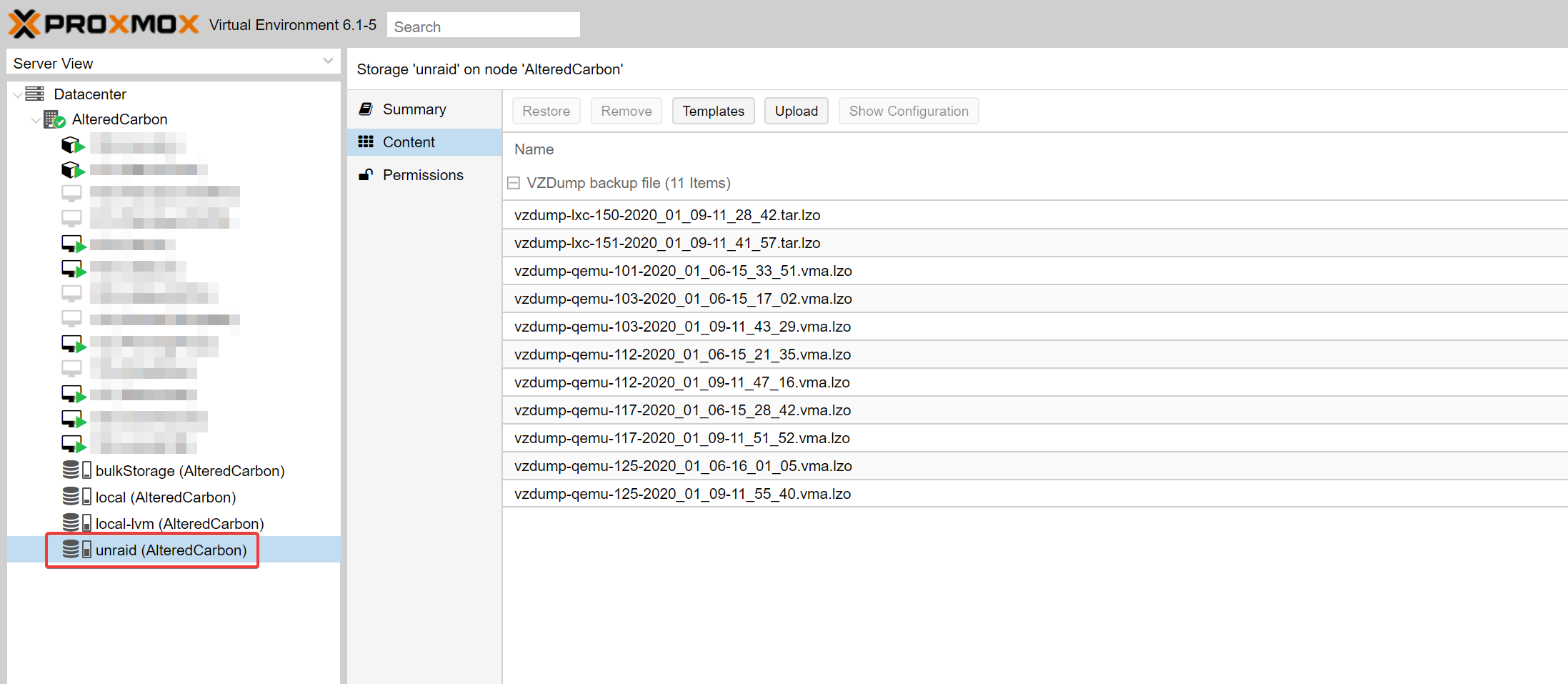1568x684 pixels.
Task: Select the first running LXC container icon
Action: pos(73,145)
